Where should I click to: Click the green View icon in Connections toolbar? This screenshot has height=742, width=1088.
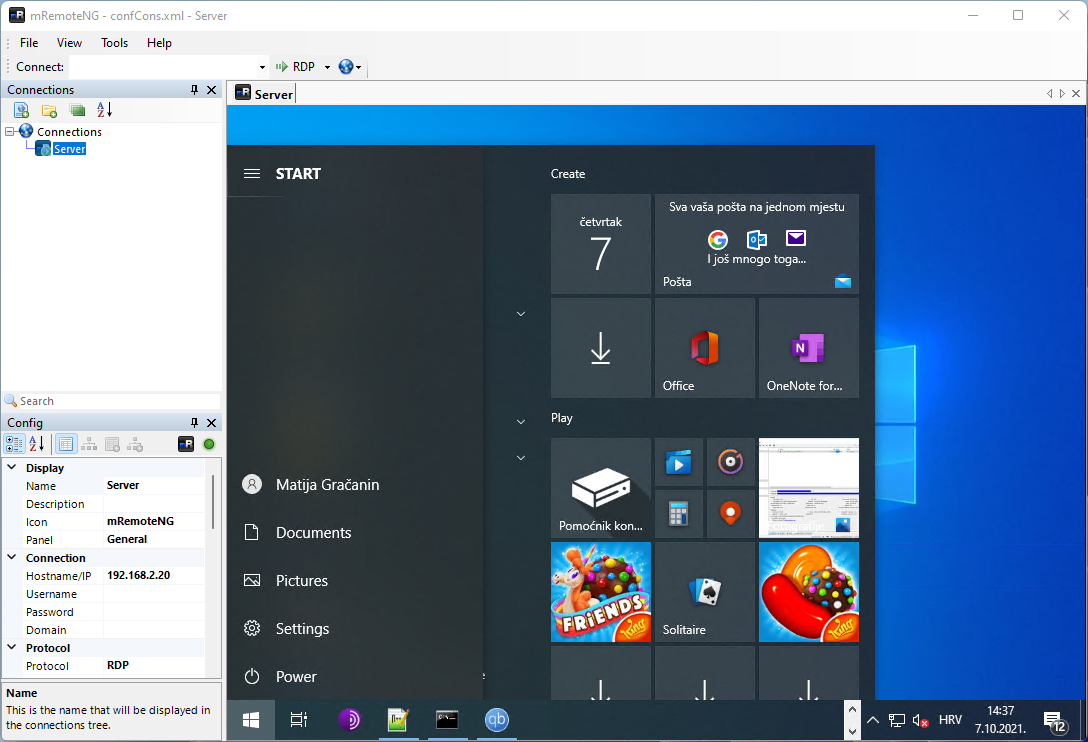coord(77,110)
